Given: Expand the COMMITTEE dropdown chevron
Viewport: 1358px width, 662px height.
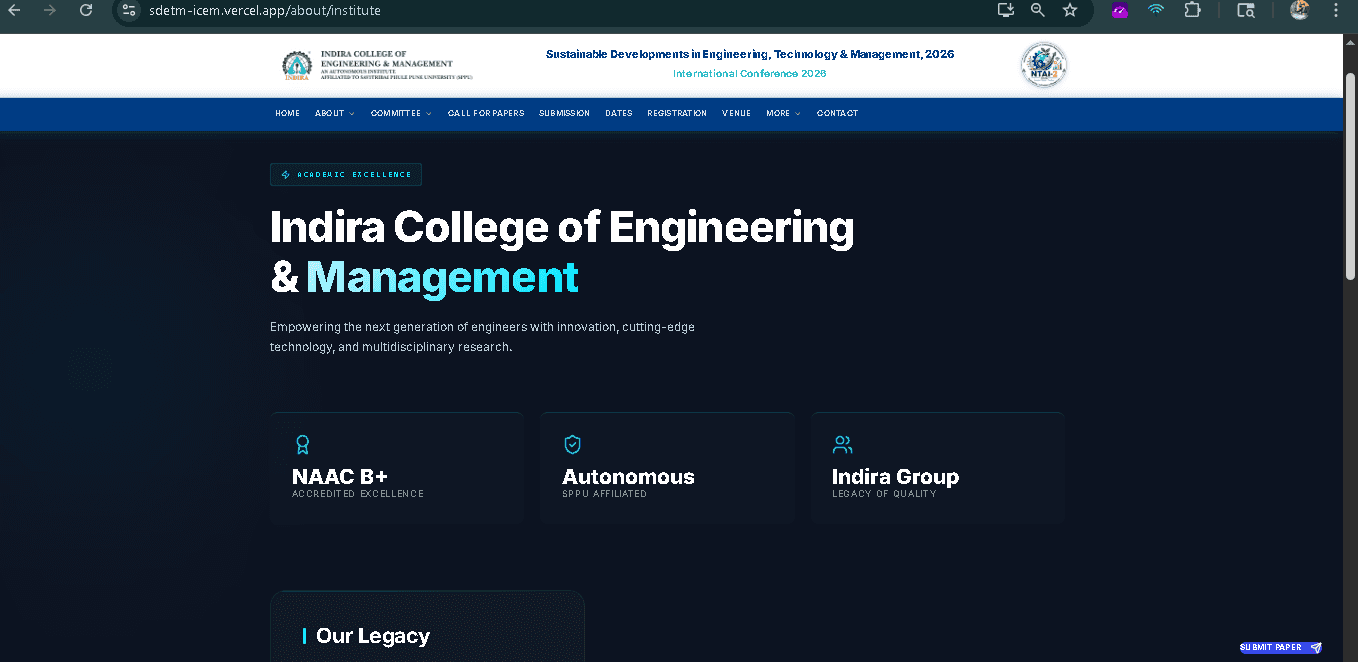Looking at the screenshot, I should click(428, 114).
